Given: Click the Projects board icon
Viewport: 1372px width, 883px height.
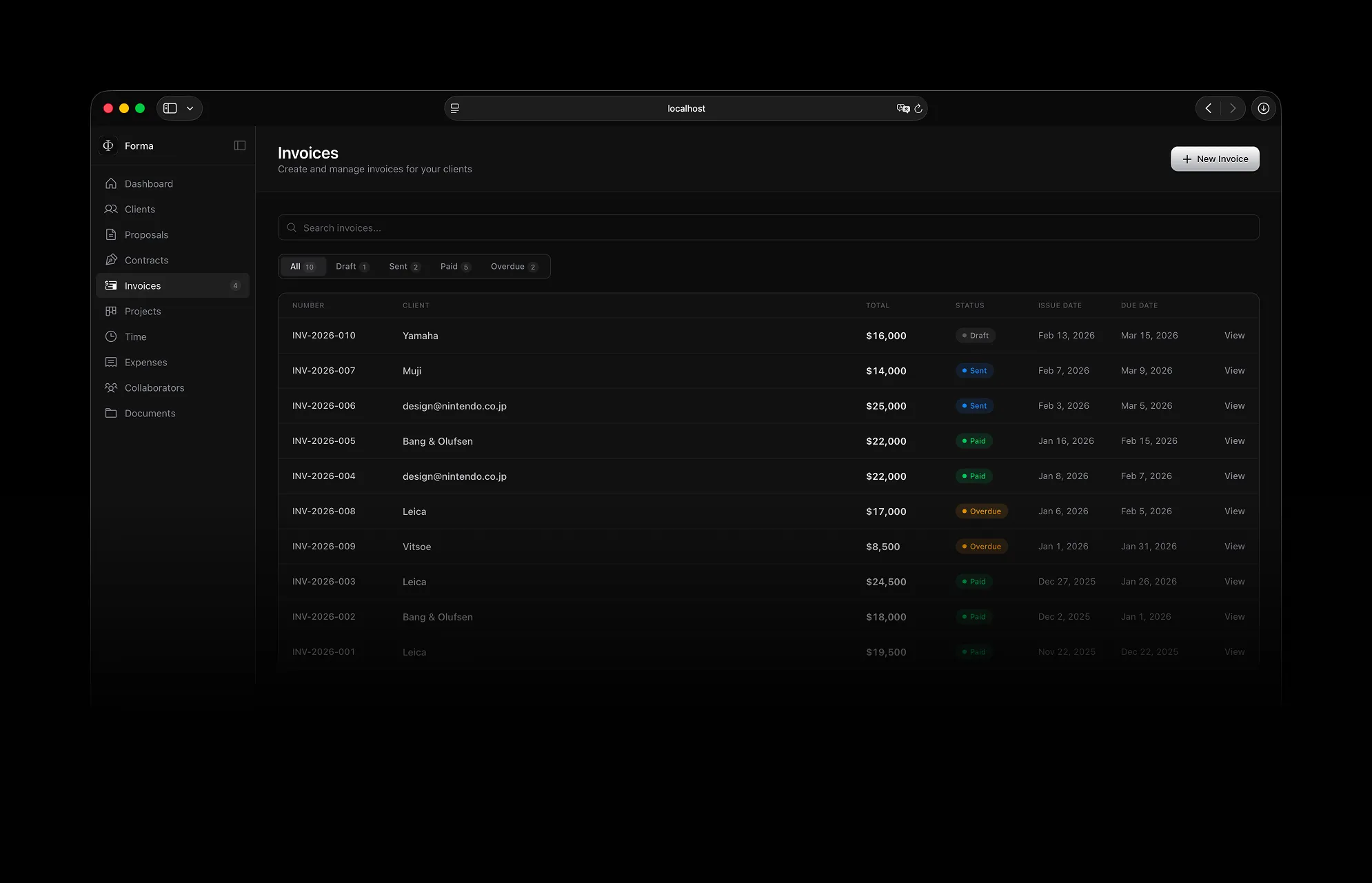Looking at the screenshot, I should tap(111, 311).
